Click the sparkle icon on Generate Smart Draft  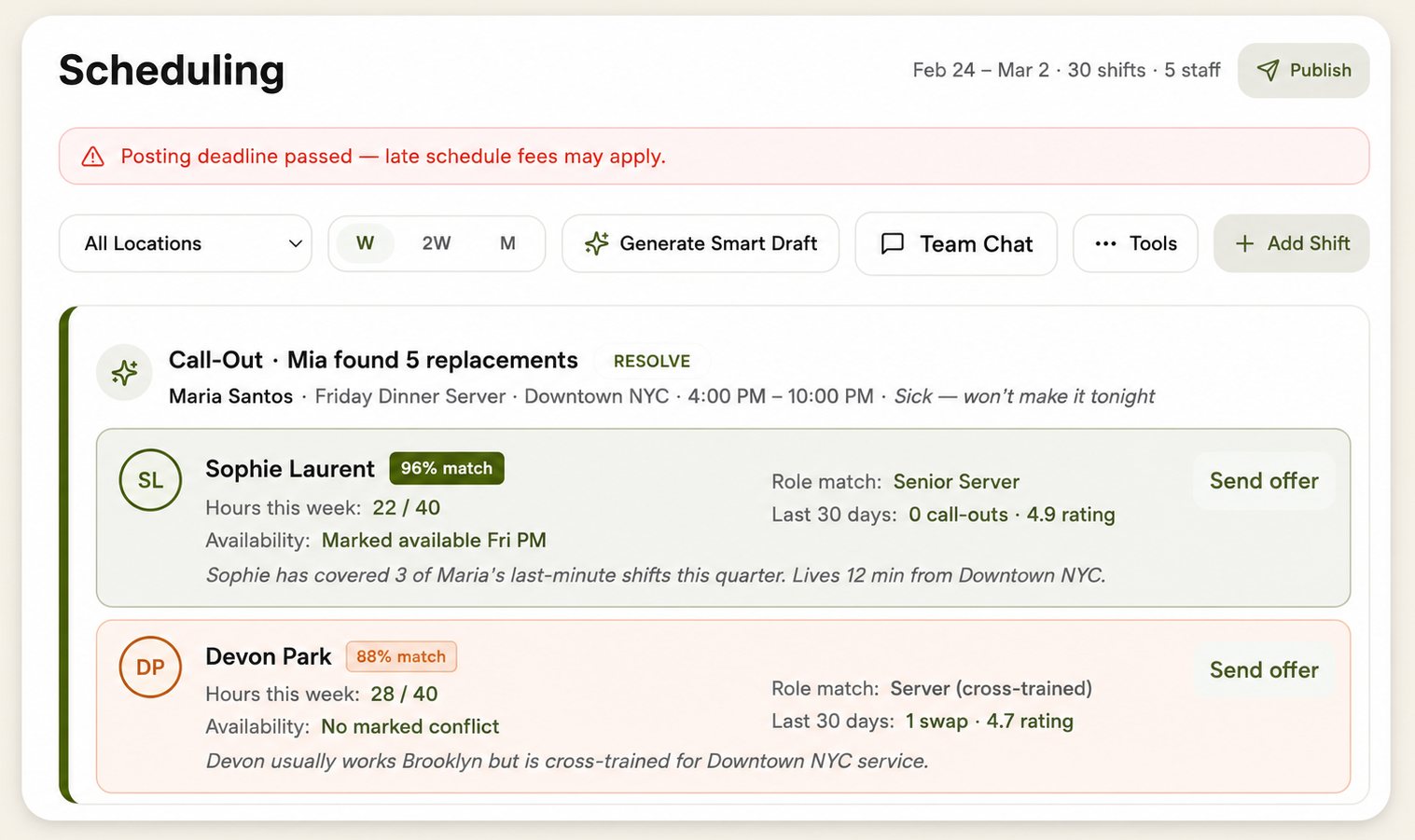(596, 243)
